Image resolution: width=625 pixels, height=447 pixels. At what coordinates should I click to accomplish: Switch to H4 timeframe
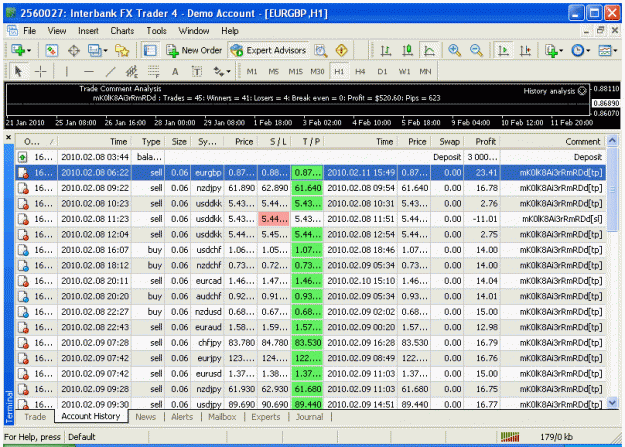tap(360, 71)
